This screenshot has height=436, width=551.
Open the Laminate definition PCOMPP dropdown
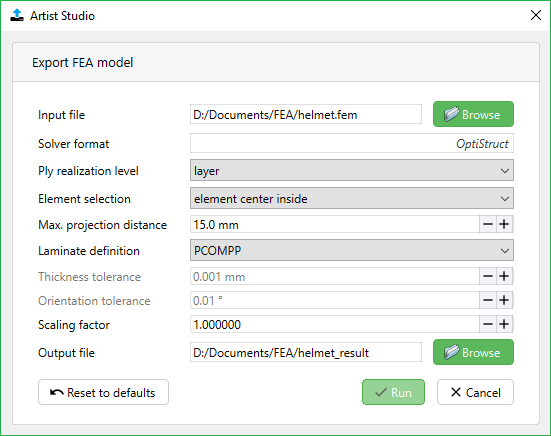[352, 250]
